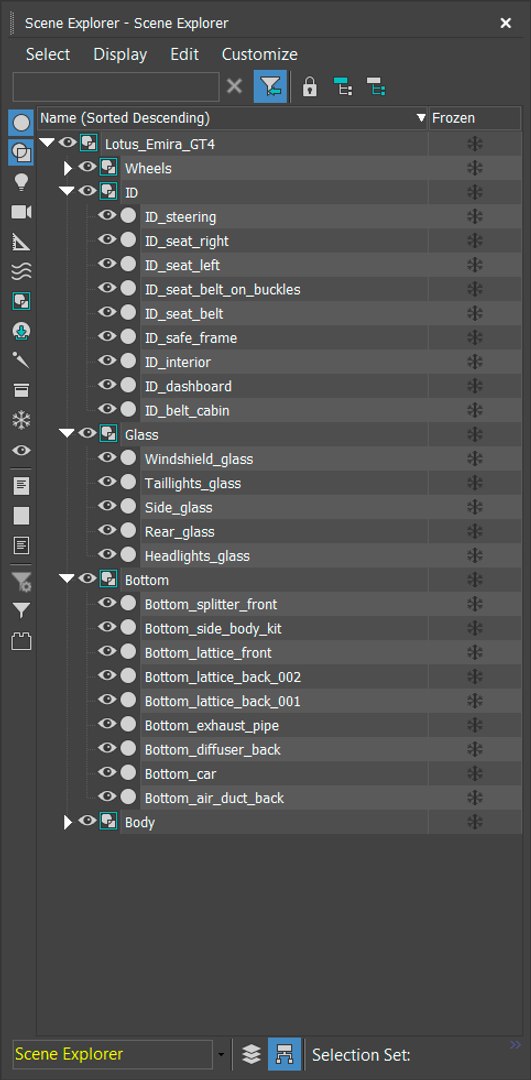531x1080 pixels.
Task: Open advanced filter gear-funnel icon
Action: (21, 582)
